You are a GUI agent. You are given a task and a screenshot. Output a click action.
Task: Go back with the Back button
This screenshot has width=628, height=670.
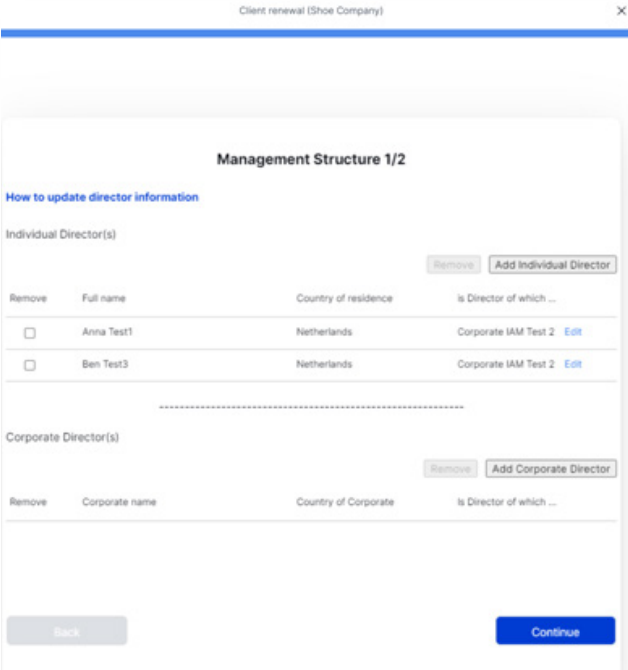click(x=67, y=631)
